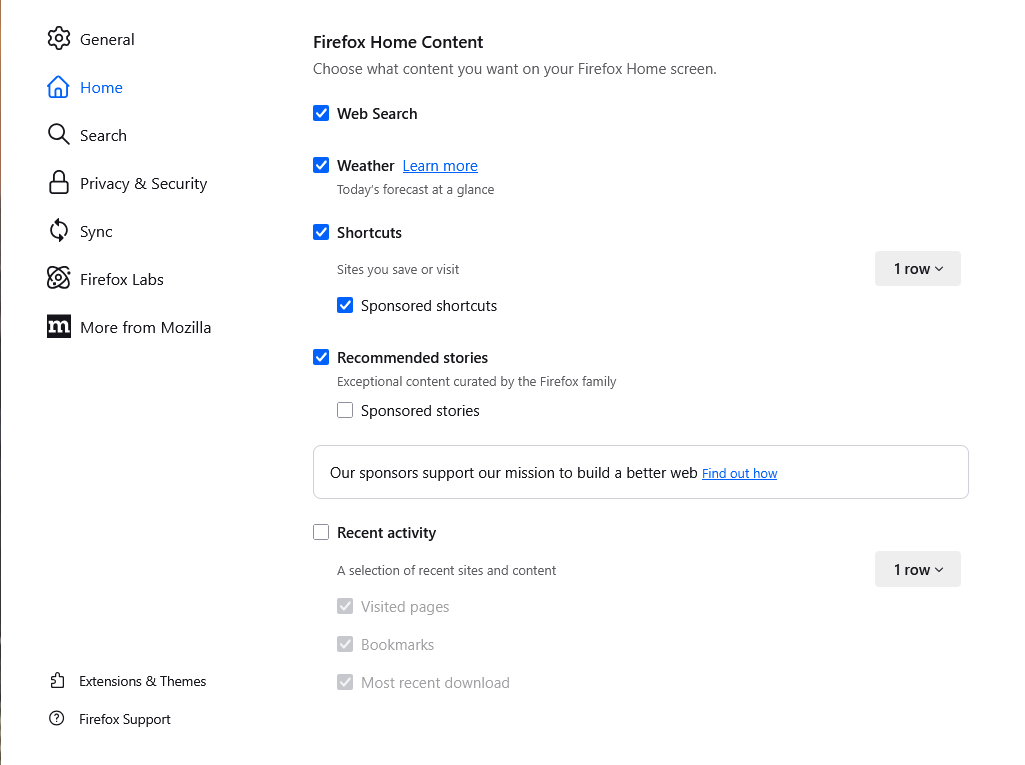
Task: Enable Sponsored stories
Action: 345,410
